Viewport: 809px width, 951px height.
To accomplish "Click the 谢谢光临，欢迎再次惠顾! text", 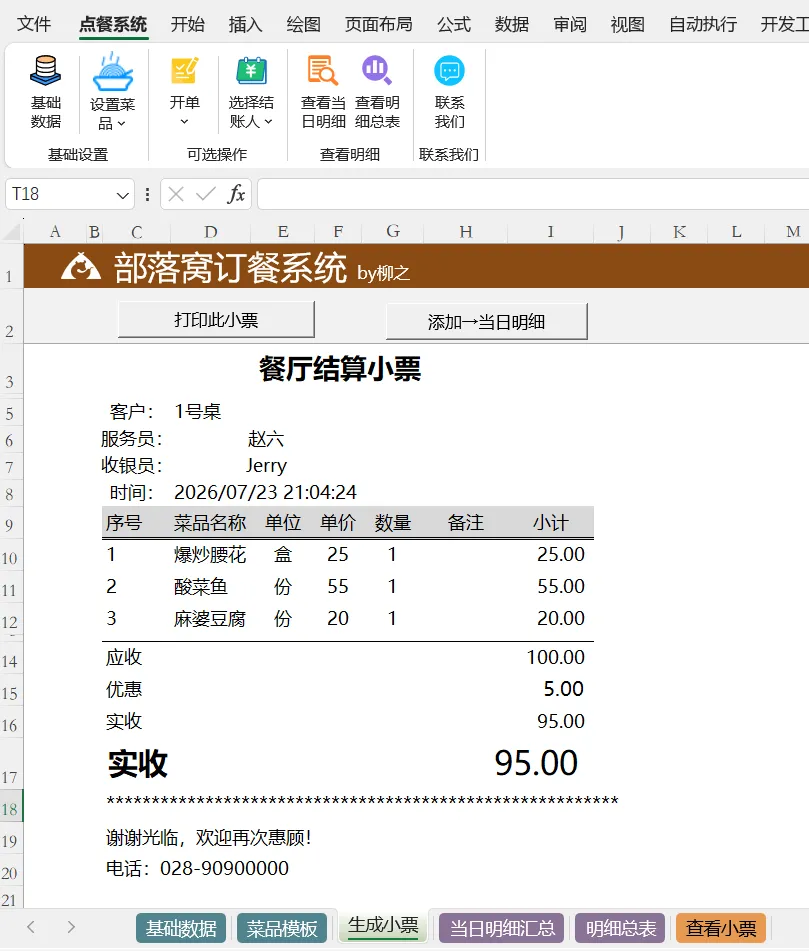I will coord(209,838).
